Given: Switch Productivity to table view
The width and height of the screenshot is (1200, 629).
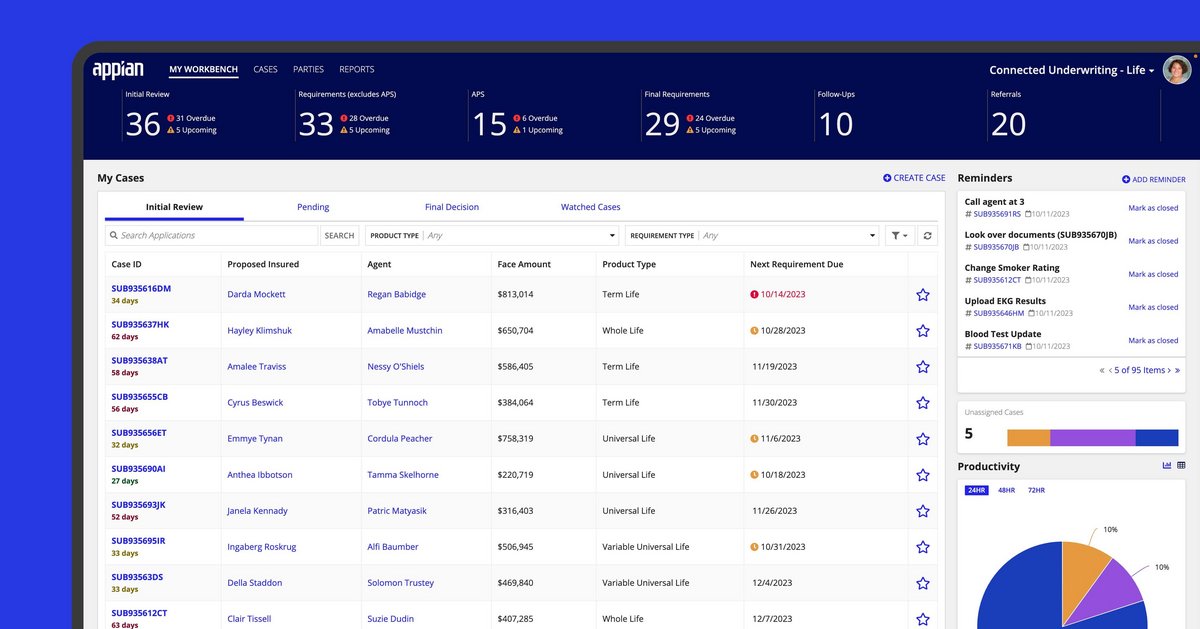Looking at the screenshot, I should tap(1180, 465).
